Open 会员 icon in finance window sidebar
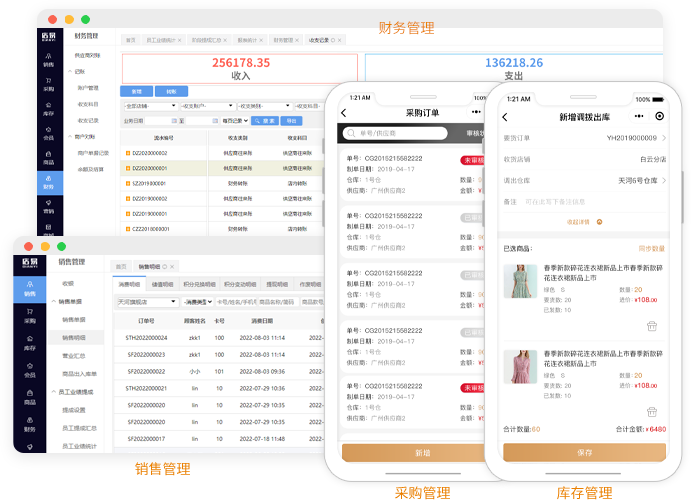The height and width of the screenshot is (500, 691). tap(48, 133)
